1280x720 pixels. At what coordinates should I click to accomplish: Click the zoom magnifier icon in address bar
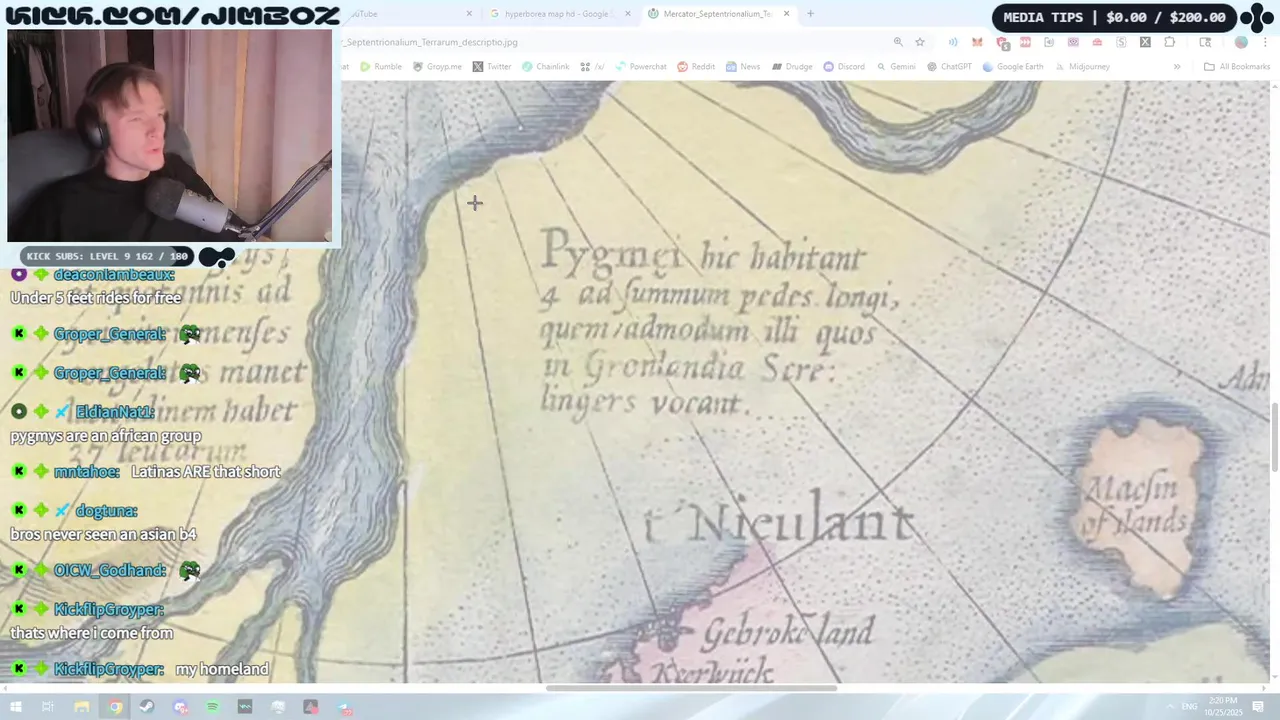(898, 42)
